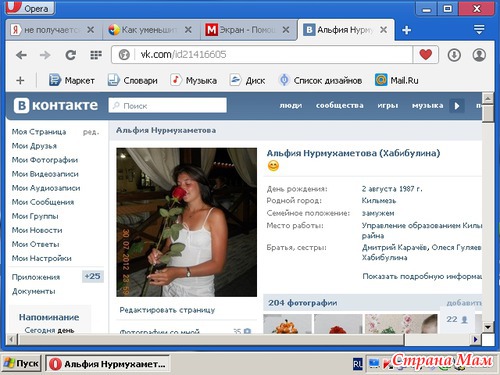
Task: Open downloads with the download arrow icon
Action: [x=454, y=55]
